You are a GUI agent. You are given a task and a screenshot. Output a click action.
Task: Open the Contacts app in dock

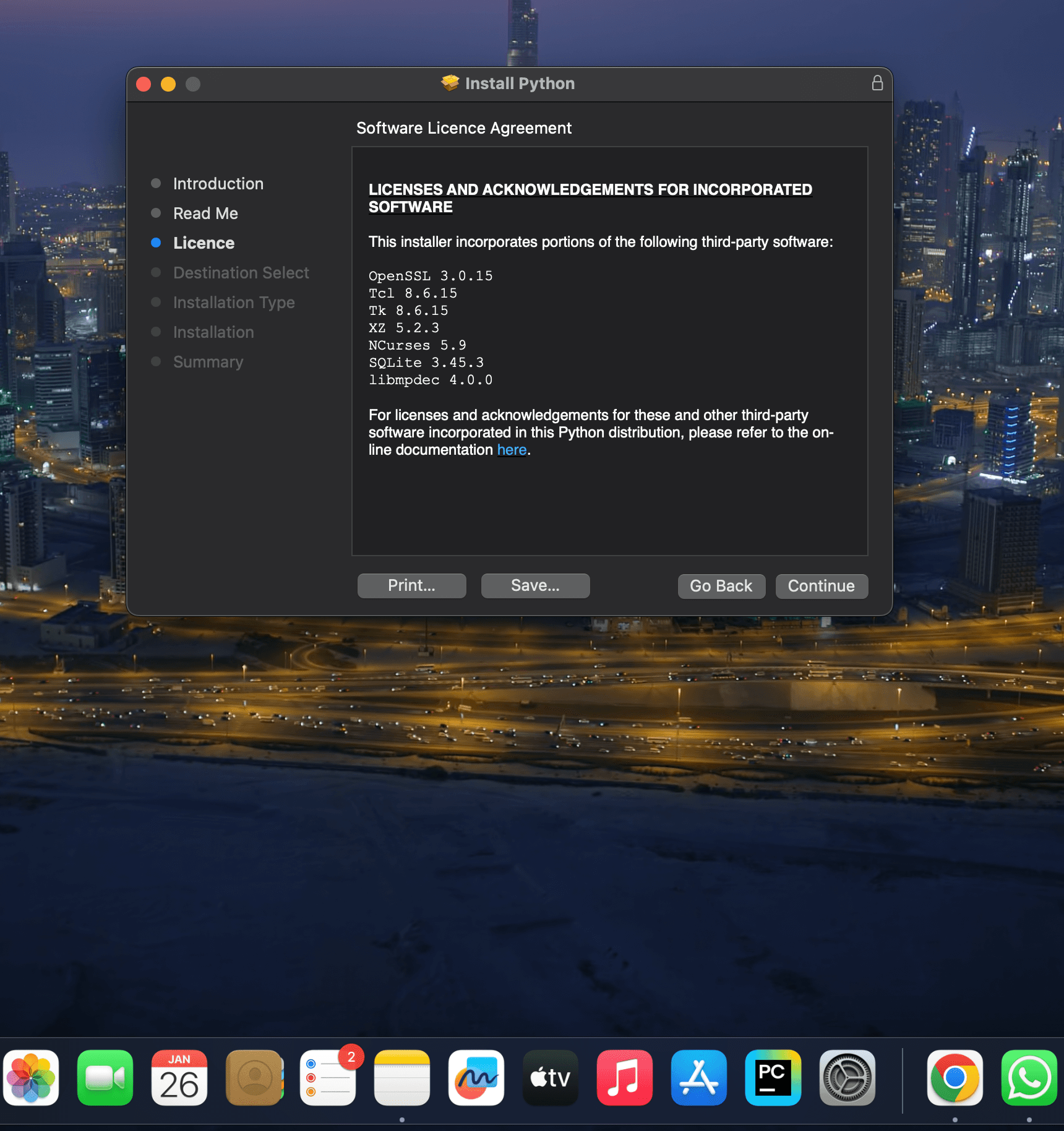point(254,1077)
